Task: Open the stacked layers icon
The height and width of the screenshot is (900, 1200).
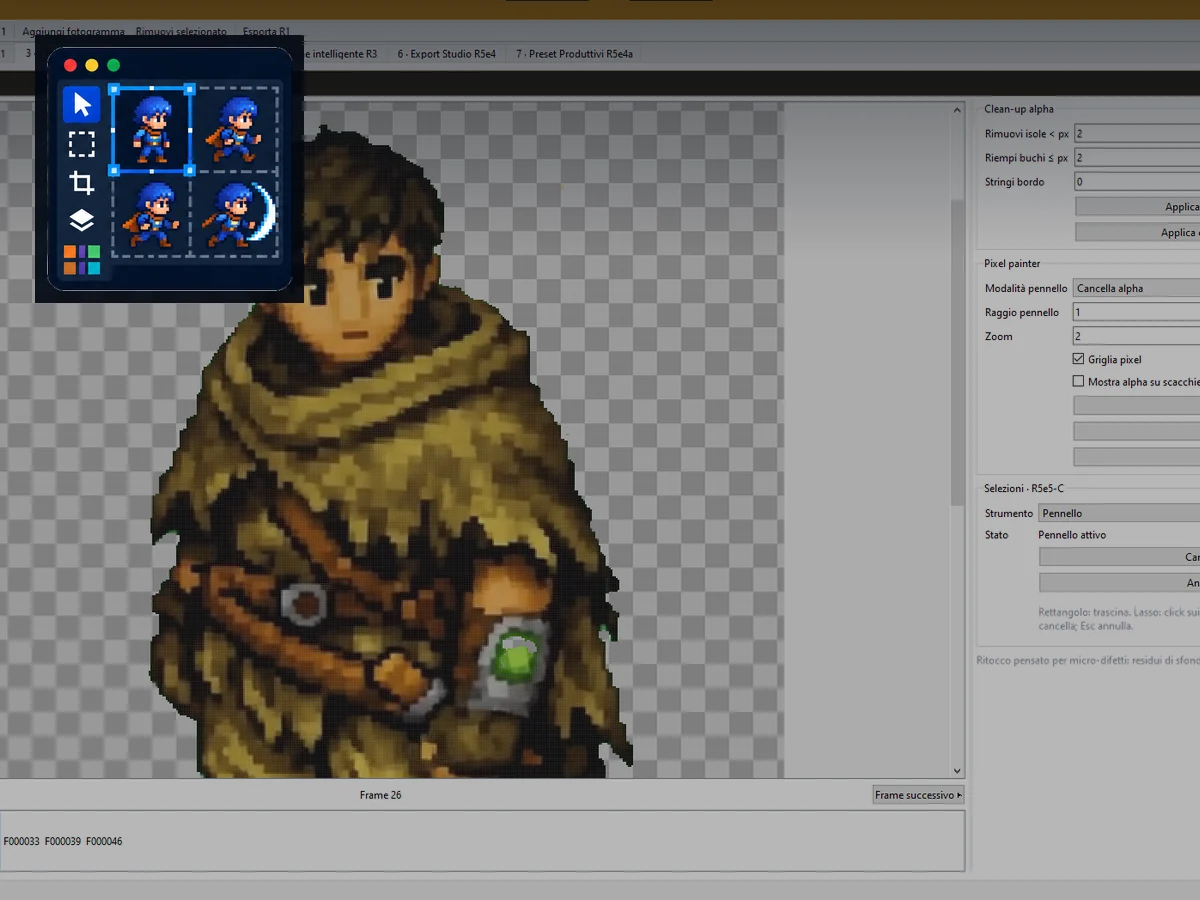Action: point(82,221)
